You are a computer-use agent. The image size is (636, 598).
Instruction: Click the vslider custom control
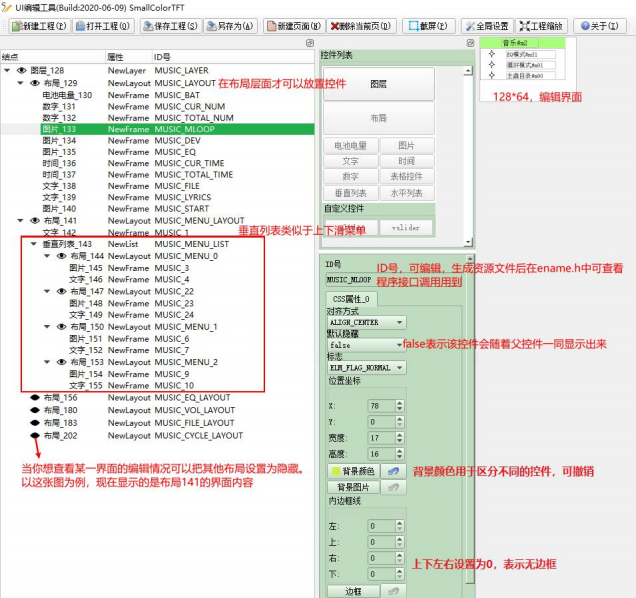[406, 228]
